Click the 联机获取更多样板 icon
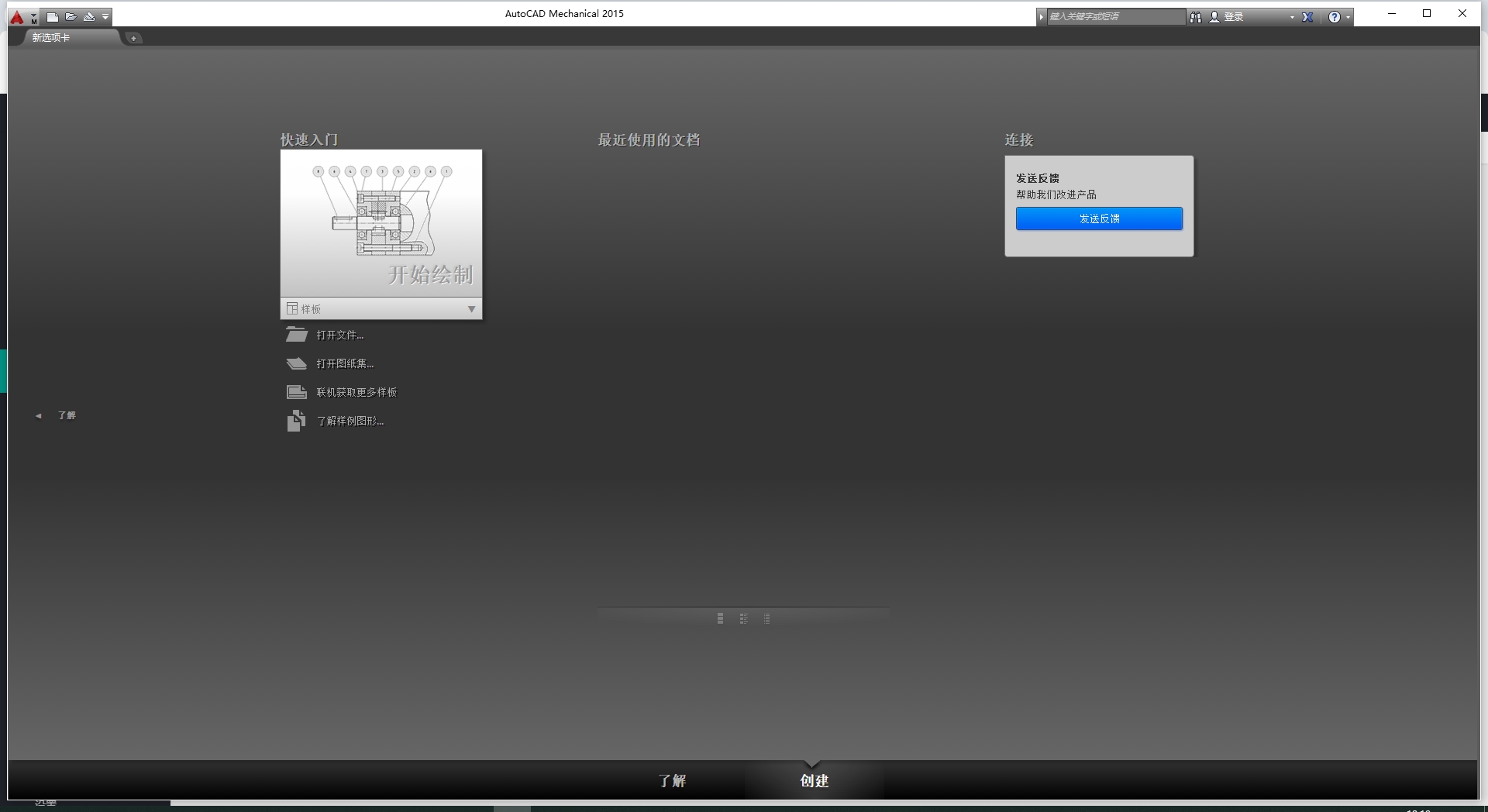The height and width of the screenshot is (812, 1488). click(296, 392)
